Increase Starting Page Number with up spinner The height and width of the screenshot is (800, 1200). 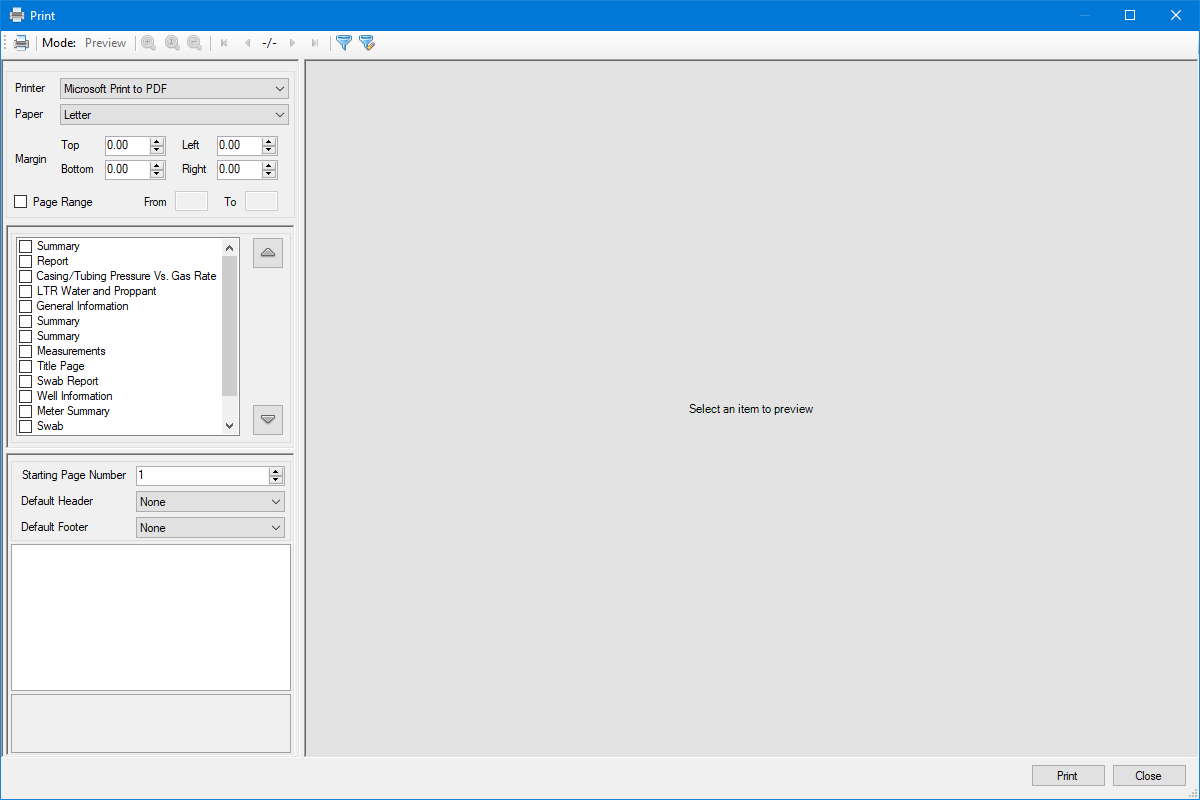[276, 471]
